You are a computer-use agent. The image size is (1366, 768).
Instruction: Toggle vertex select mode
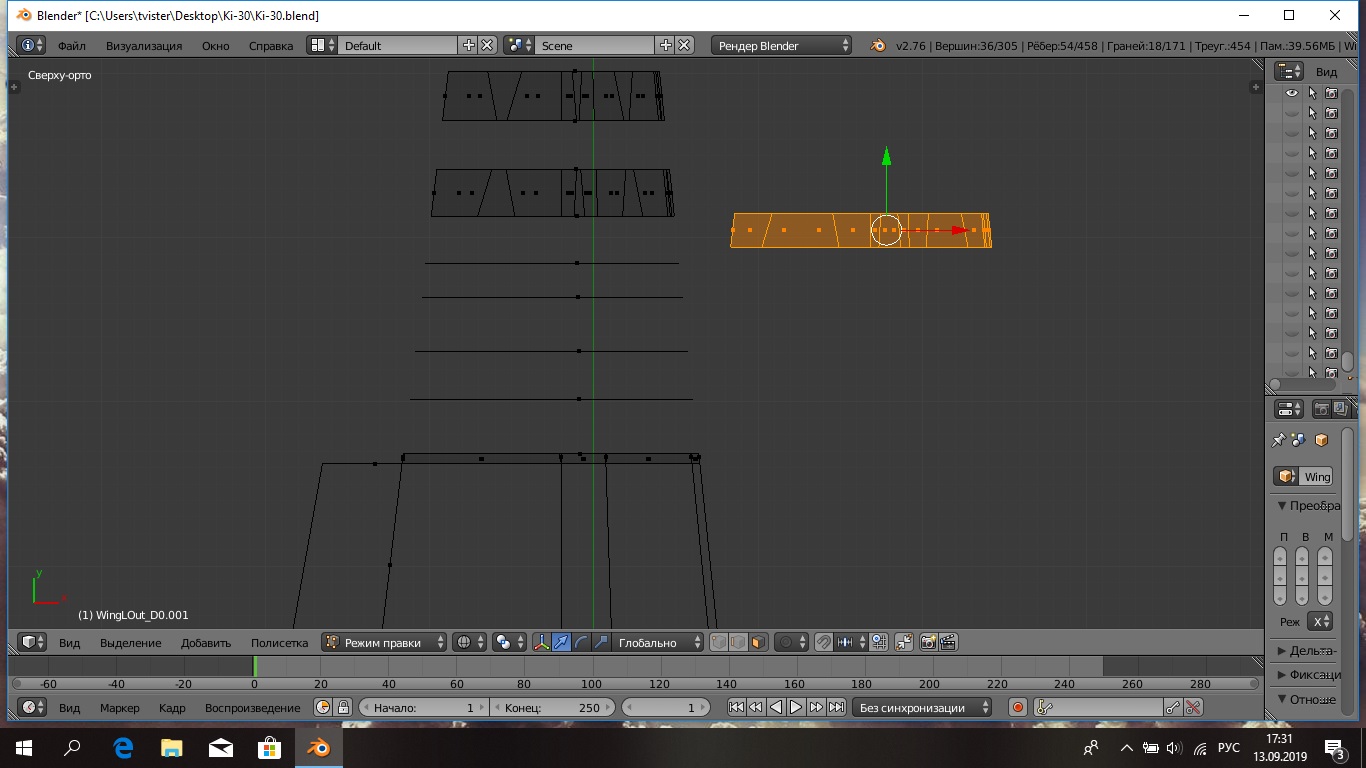click(x=718, y=643)
